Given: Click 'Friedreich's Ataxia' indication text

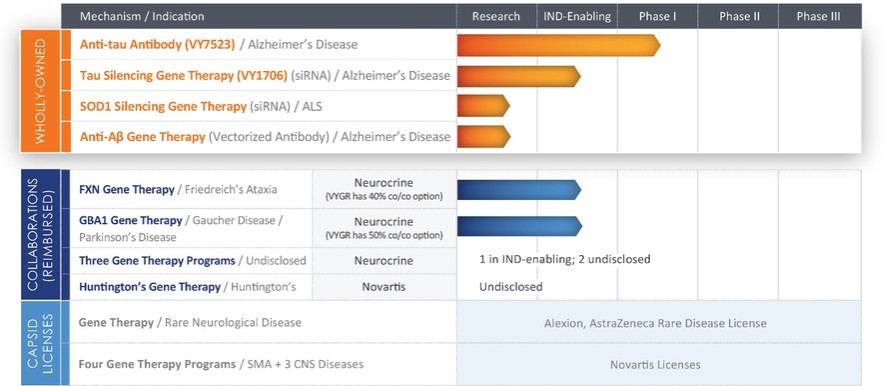Looking at the screenshot, I should click(x=232, y=189).
